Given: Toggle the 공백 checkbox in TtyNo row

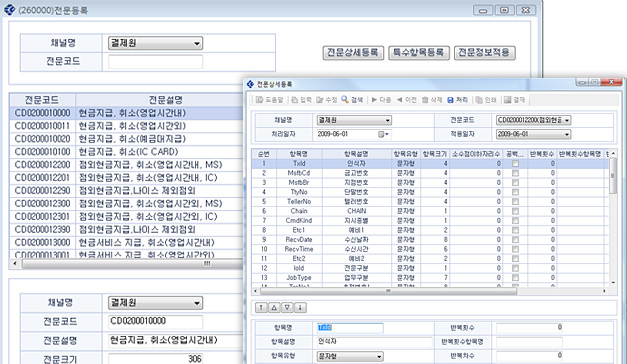Looking at the screenshot, I should pyautogui.click(x=515, y=192).
